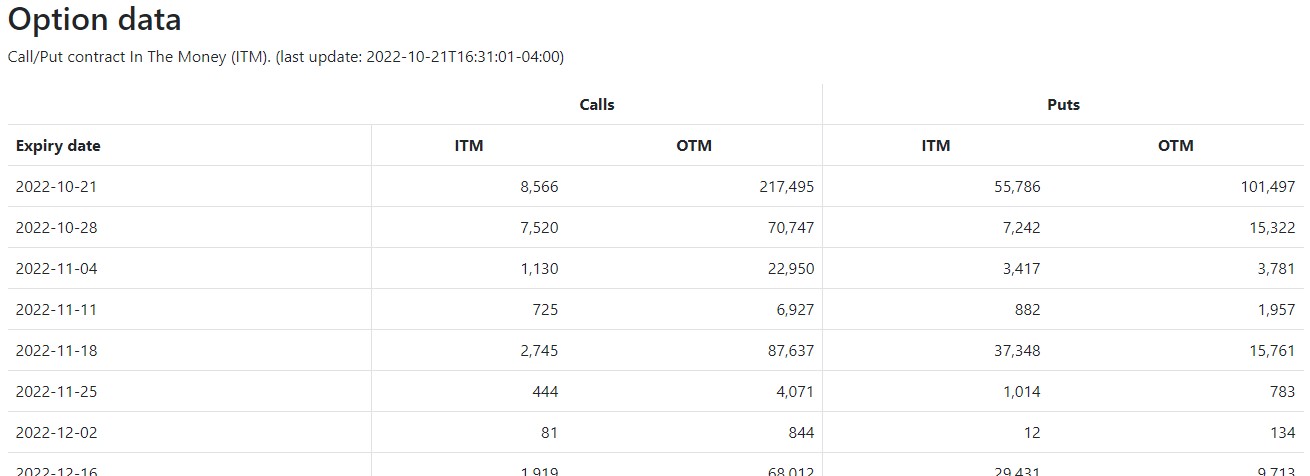Click the Puts ITM column header
The height and width of the screenshot is (476, 1310).
(935, 146)
